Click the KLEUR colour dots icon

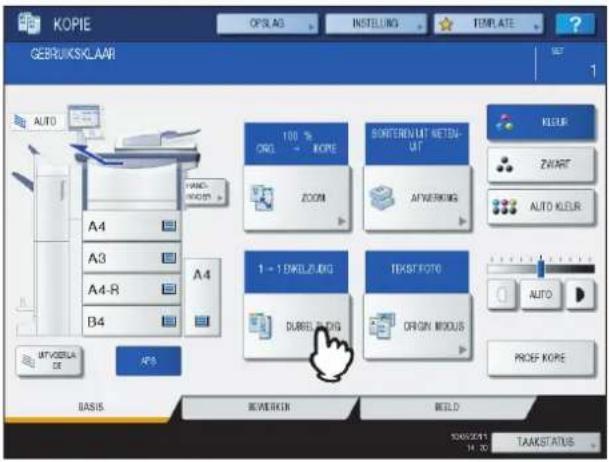505,122
